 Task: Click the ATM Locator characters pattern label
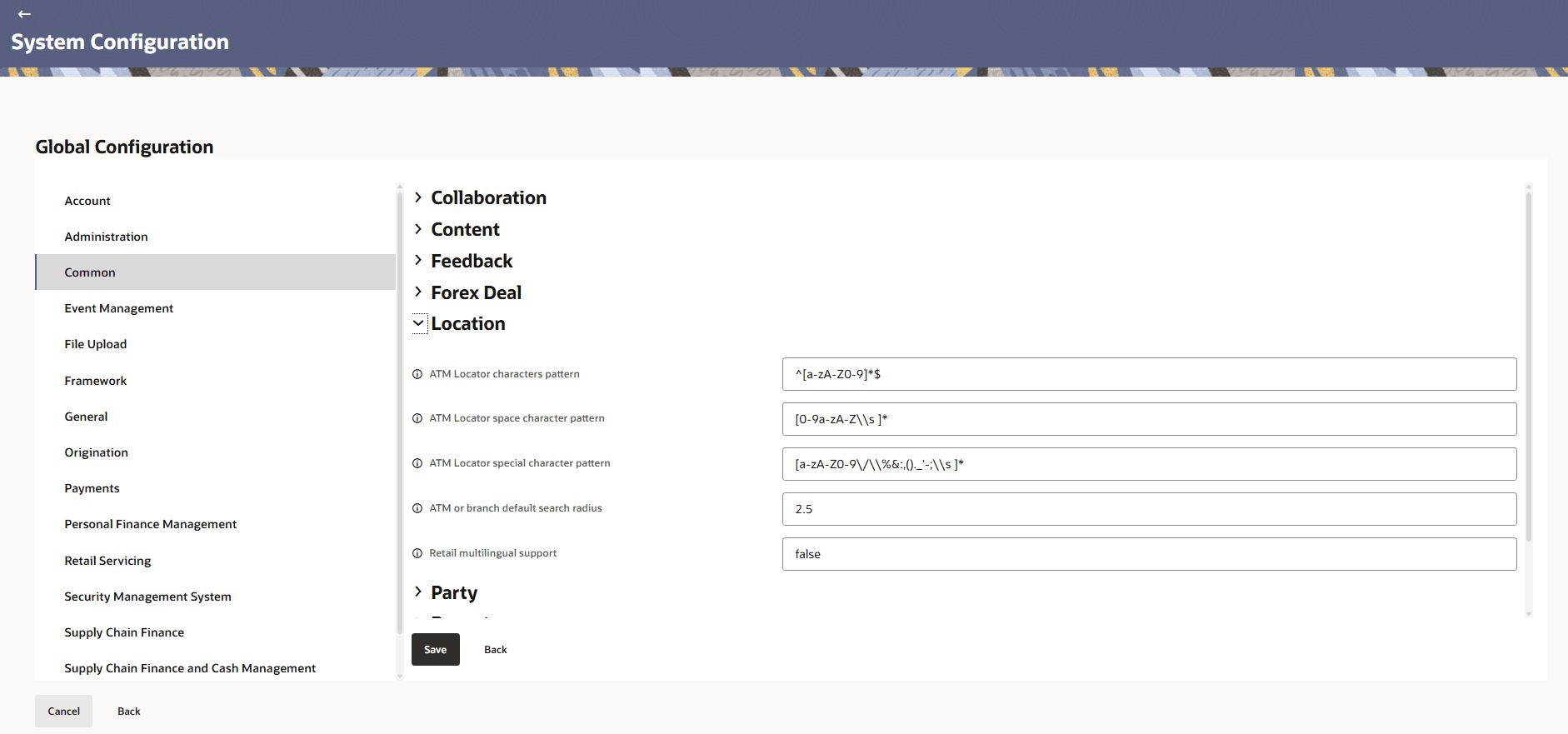tap(504, 374)
